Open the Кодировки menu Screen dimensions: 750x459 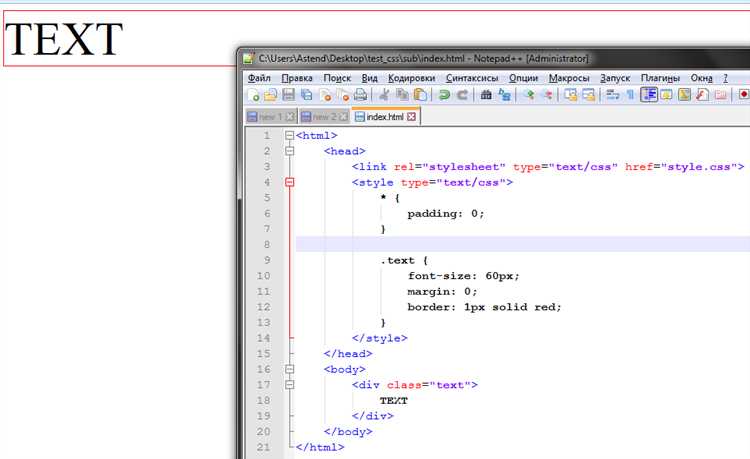point(411,78)
